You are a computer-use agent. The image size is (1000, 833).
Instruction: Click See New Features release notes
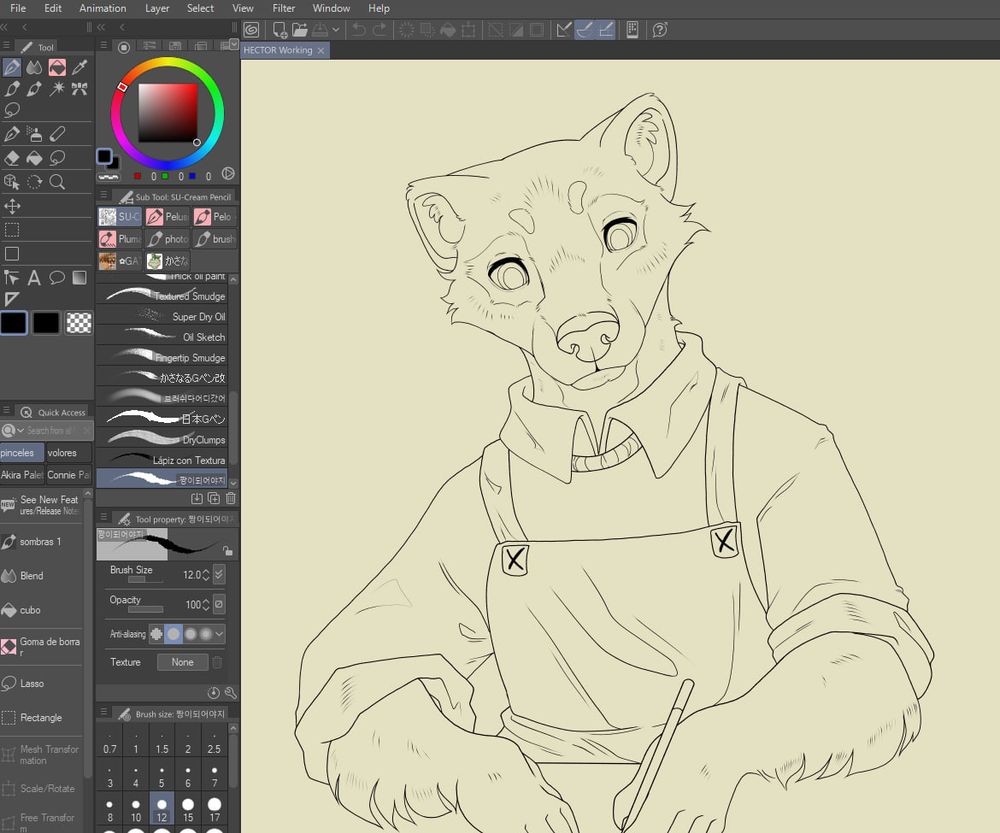pyautogui.click(x=42, y=505)
